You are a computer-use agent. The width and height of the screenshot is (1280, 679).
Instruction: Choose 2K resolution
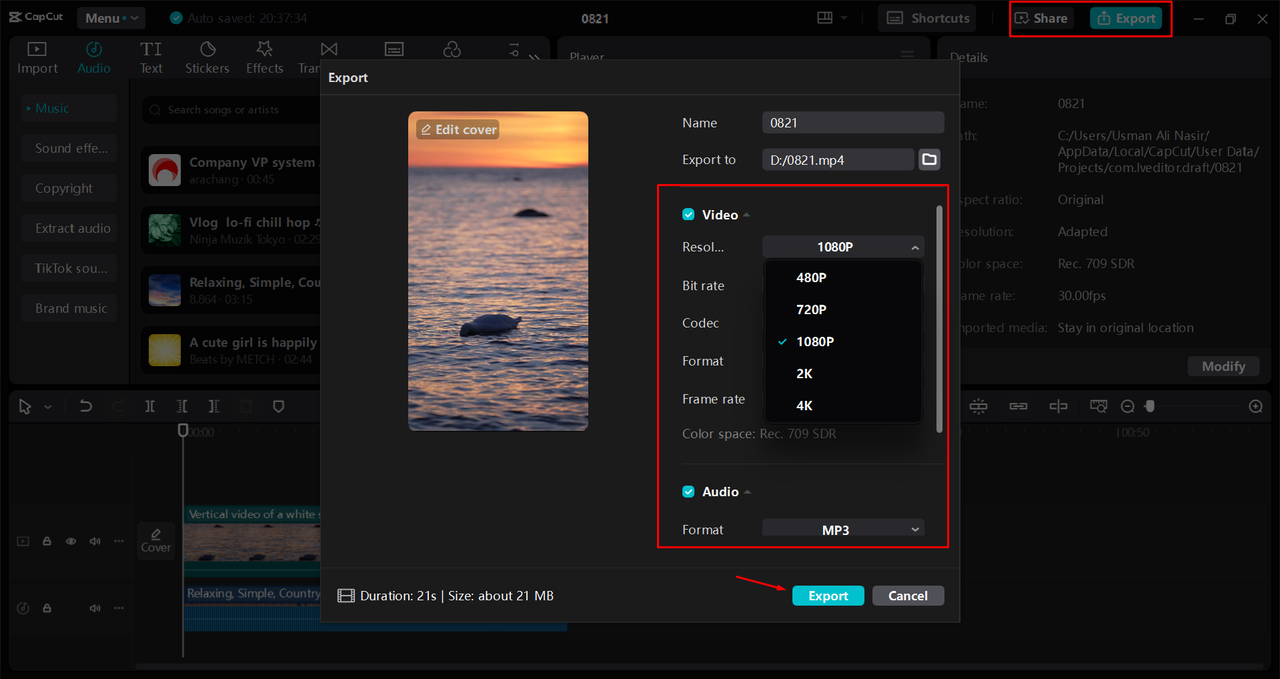coord(843,374)
